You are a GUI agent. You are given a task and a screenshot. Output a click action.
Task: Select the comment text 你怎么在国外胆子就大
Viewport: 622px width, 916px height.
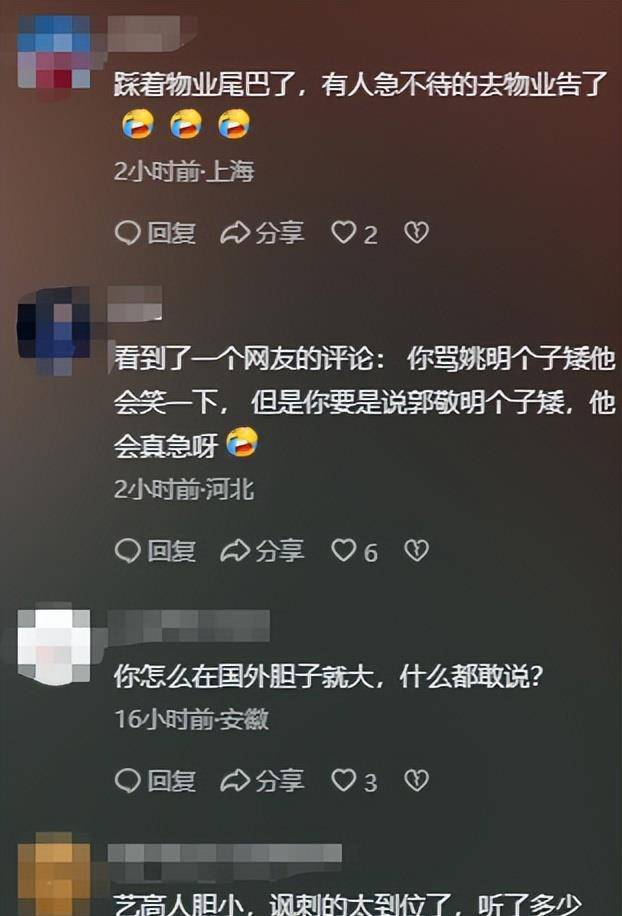pyautogui.click(x=243, y=677)
